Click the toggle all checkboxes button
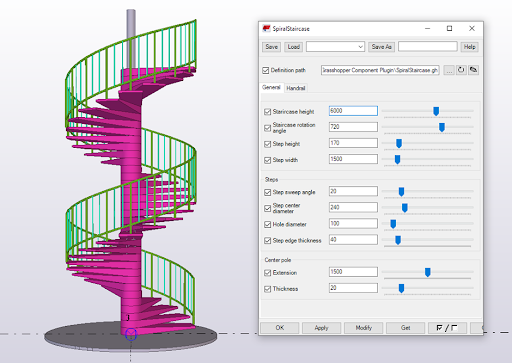Screen dimensions: 512x363 (447, 328)
